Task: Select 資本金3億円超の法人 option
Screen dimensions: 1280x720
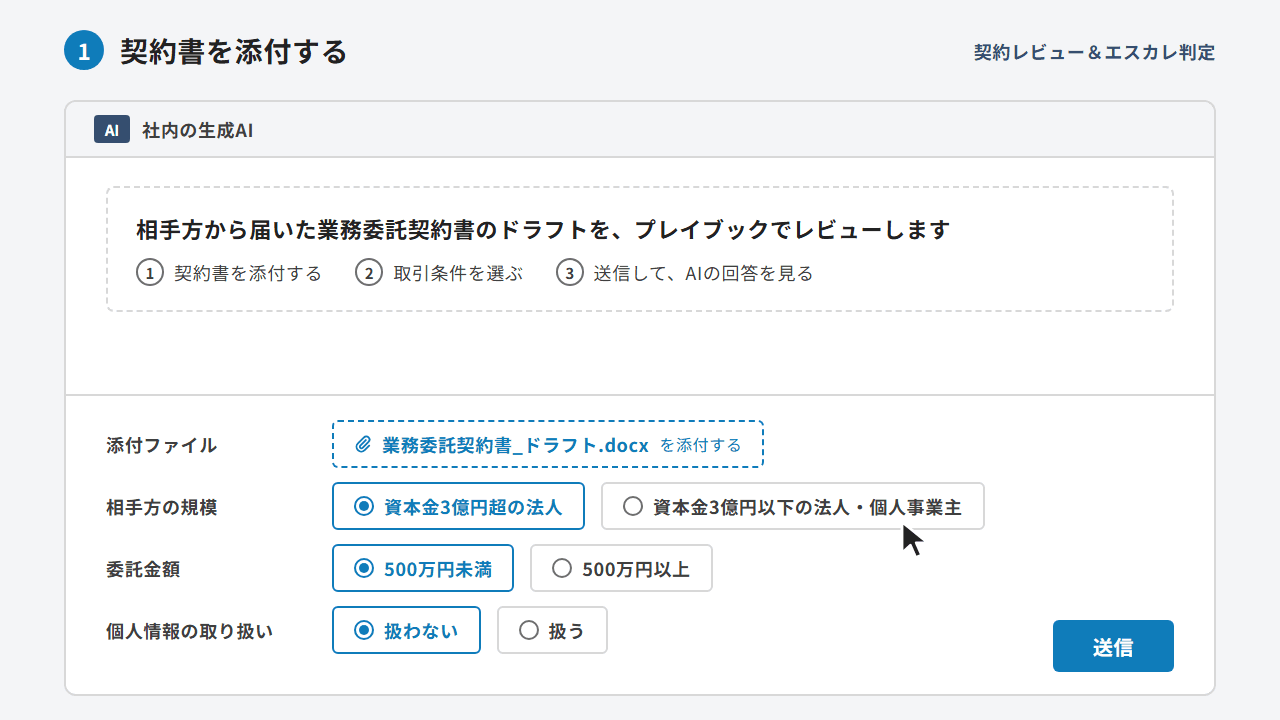Action: [458, 506]
